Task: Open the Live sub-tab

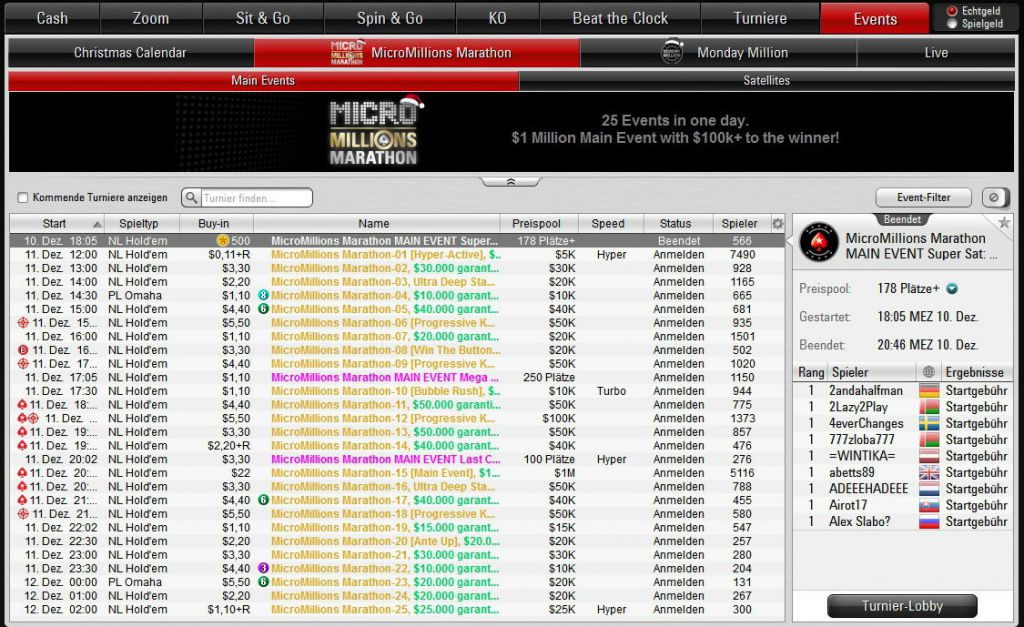Action: click(936, 52)
